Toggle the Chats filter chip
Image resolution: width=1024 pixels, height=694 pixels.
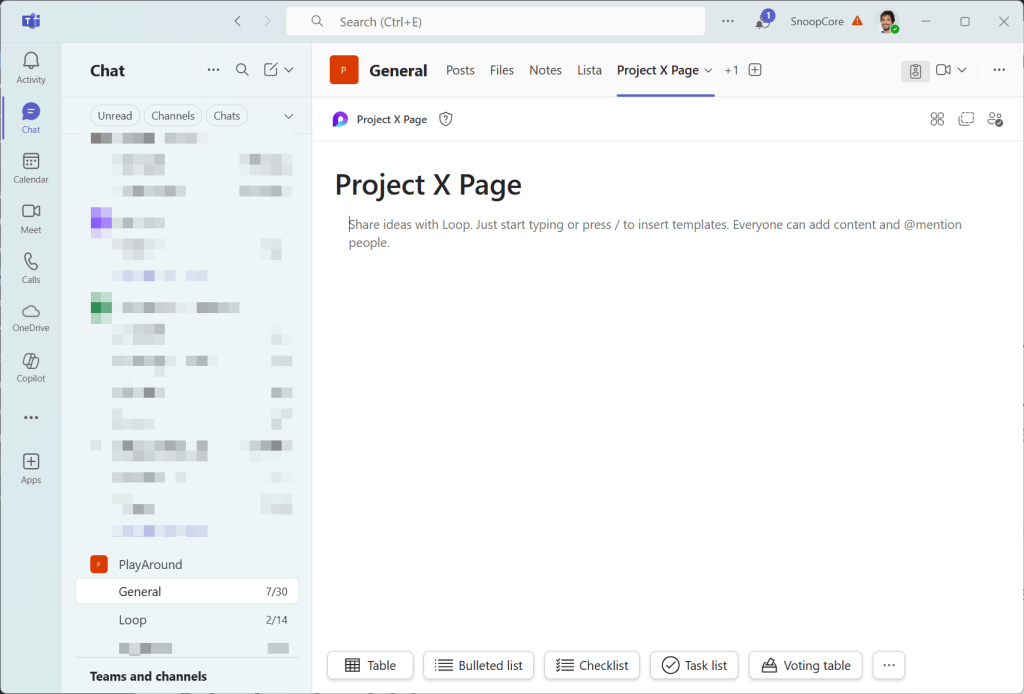pyautogui.click(x=227, y=116)
